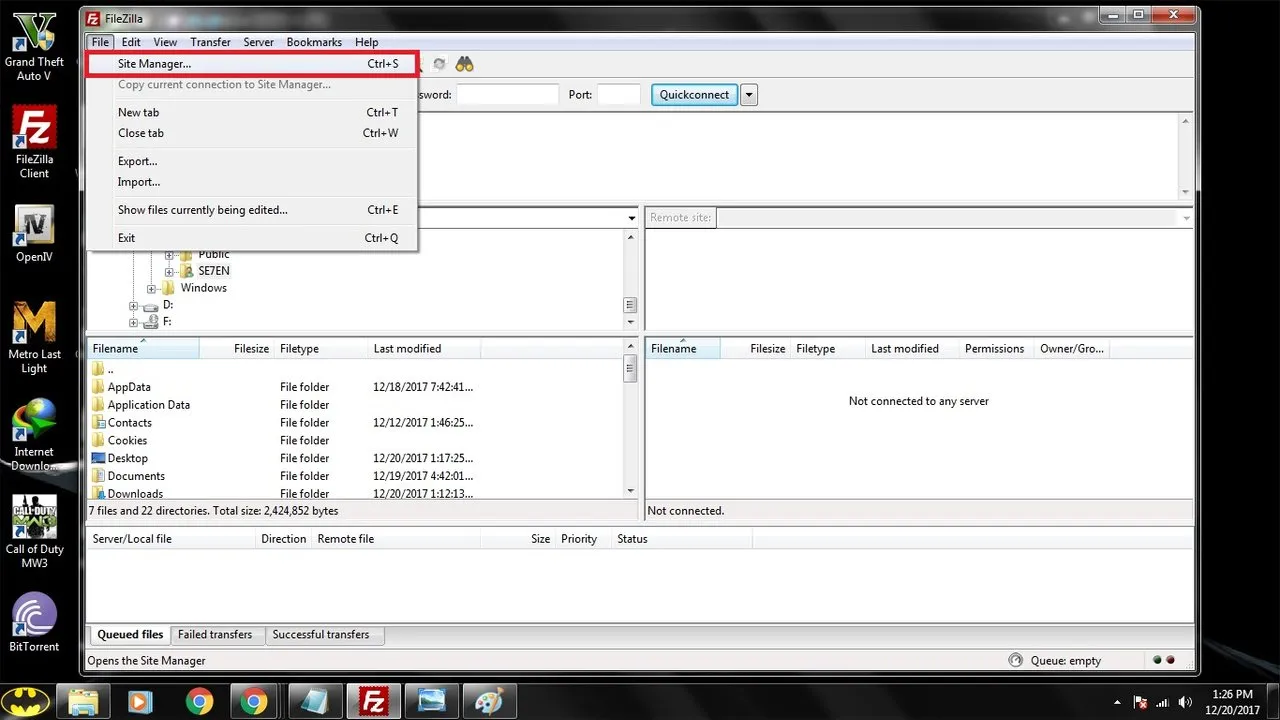Open Site Manager from the File menu

[x=252, y=64]
